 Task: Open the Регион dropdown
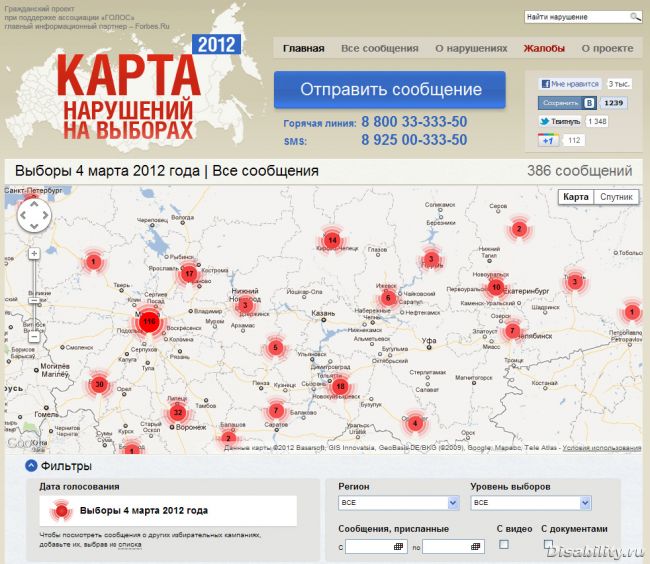[398, 503]
